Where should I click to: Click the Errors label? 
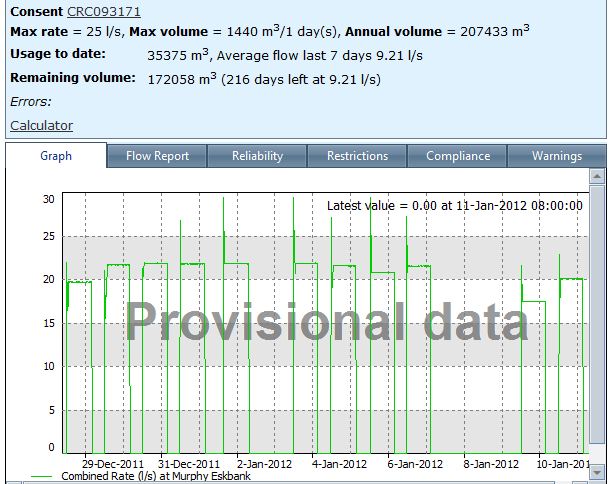31,102
